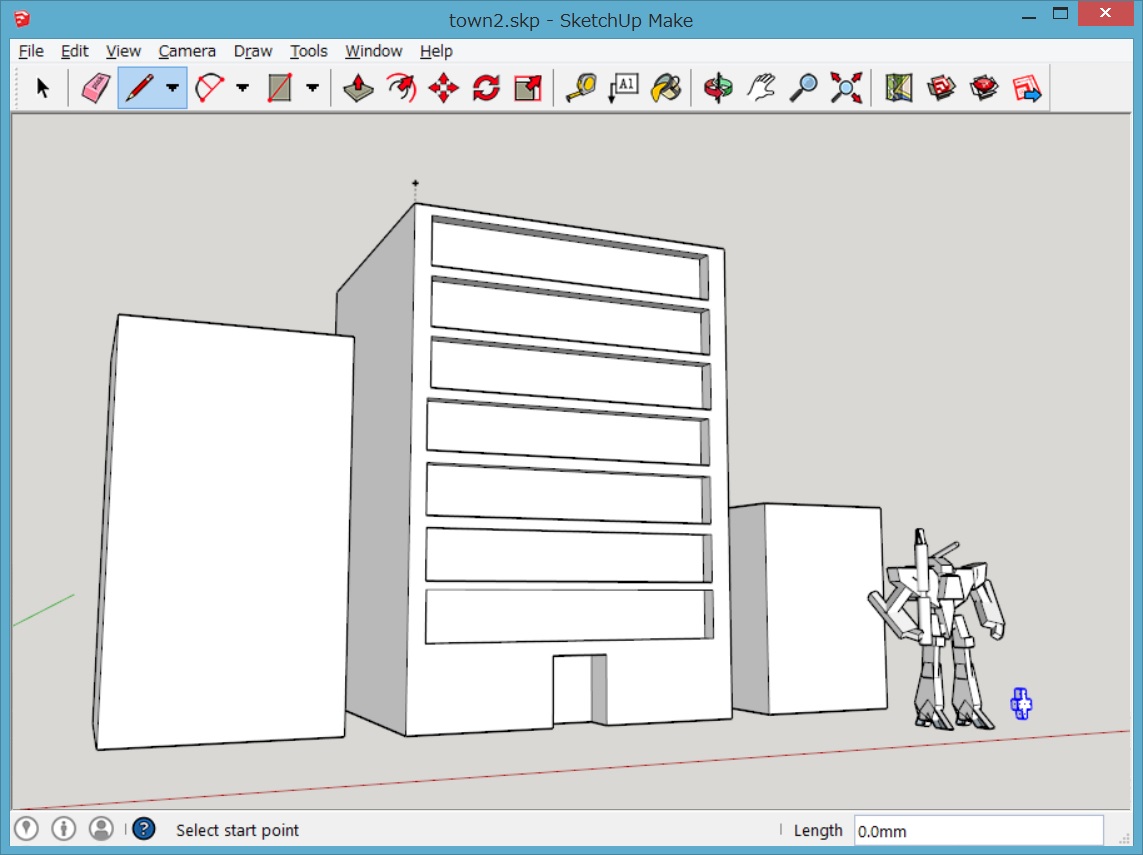This screenshot has width=1143, height=855.
Task: Open the Window menu
Action: [x=373, y=51]
